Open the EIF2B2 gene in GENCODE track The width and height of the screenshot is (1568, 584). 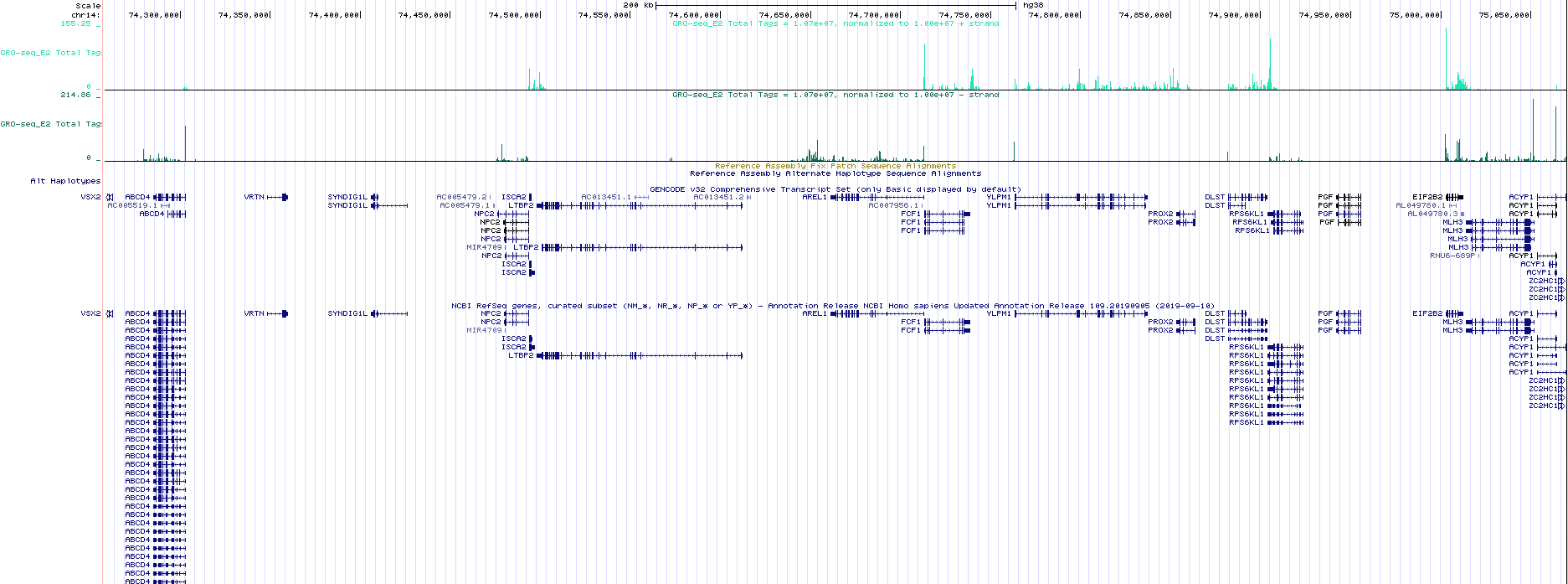1427,197
